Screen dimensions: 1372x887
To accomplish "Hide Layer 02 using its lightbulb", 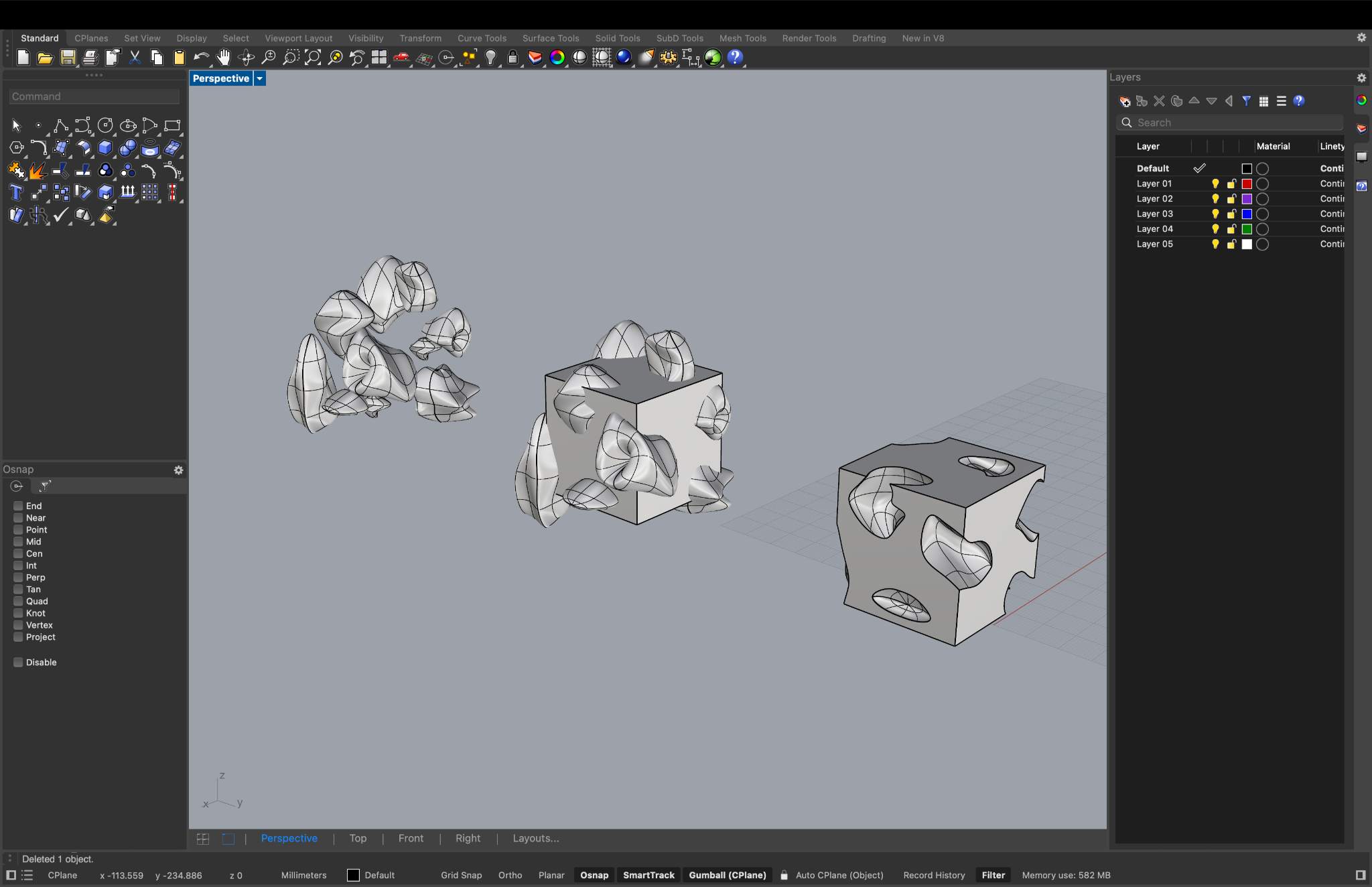I will click(x=1215, y=199).
